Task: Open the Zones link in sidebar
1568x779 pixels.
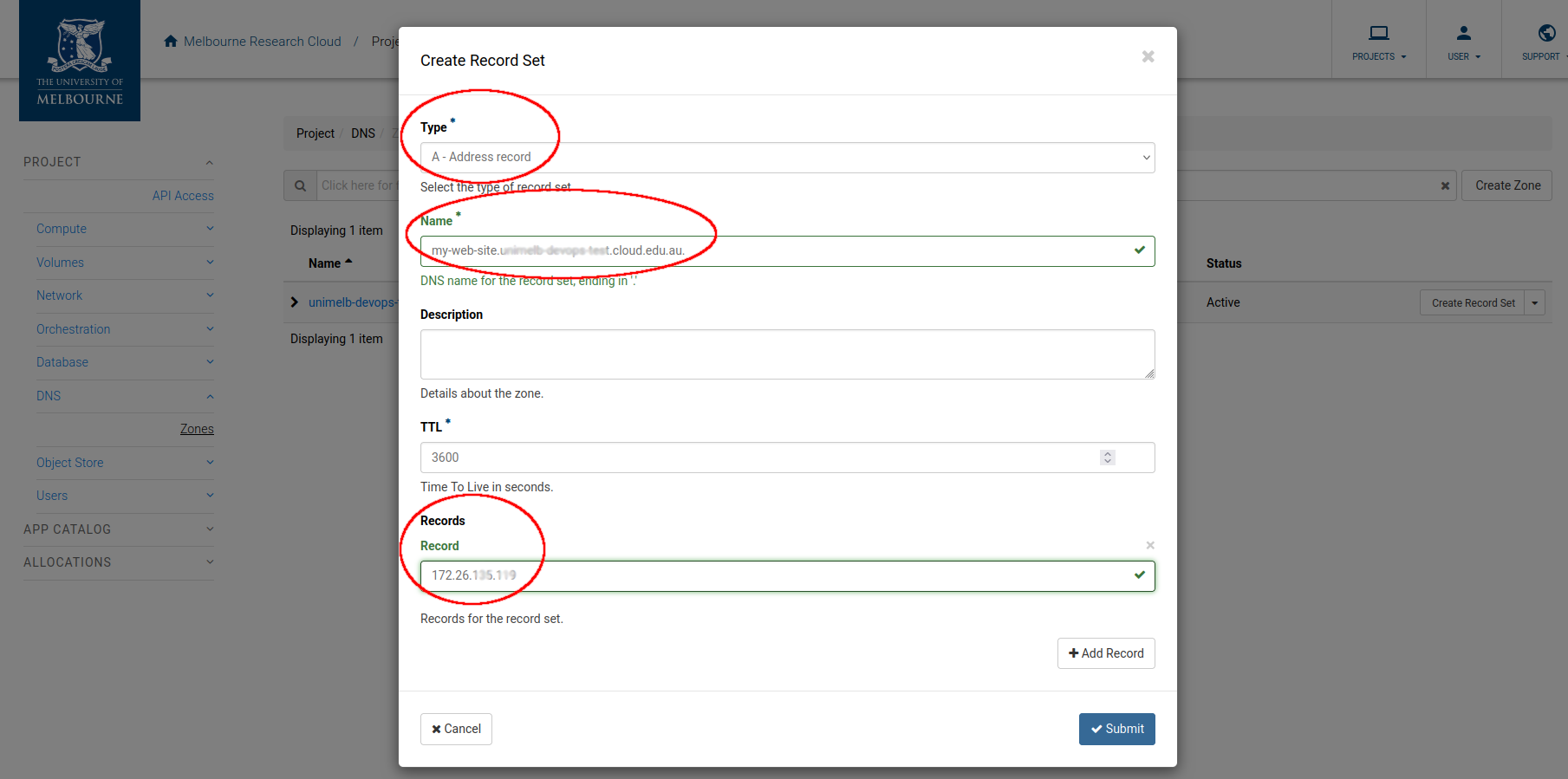Action: click(197, 429)
